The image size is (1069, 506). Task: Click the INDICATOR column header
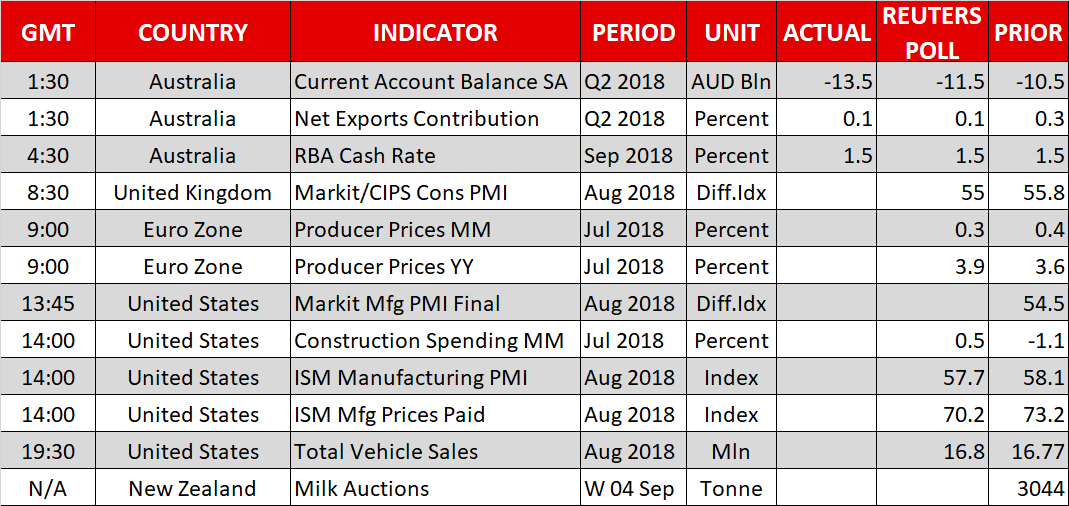435,33
